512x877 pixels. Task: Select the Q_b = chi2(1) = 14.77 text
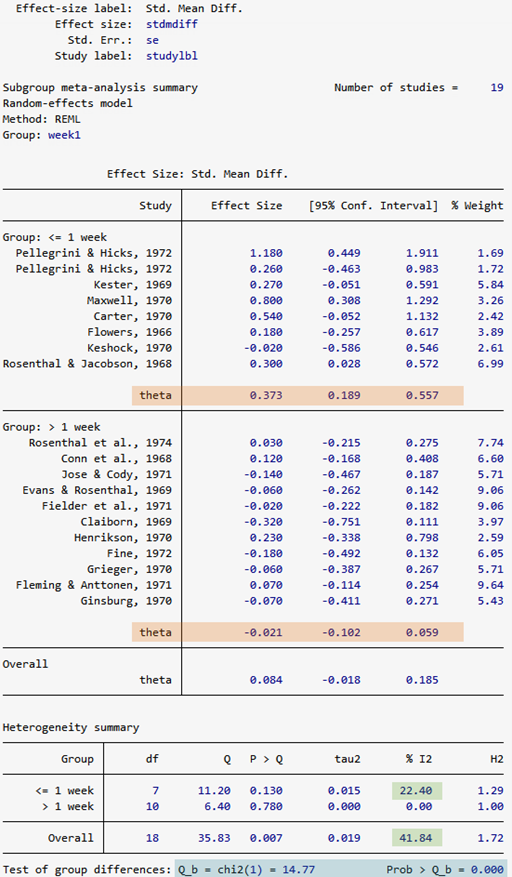[247, 870]
